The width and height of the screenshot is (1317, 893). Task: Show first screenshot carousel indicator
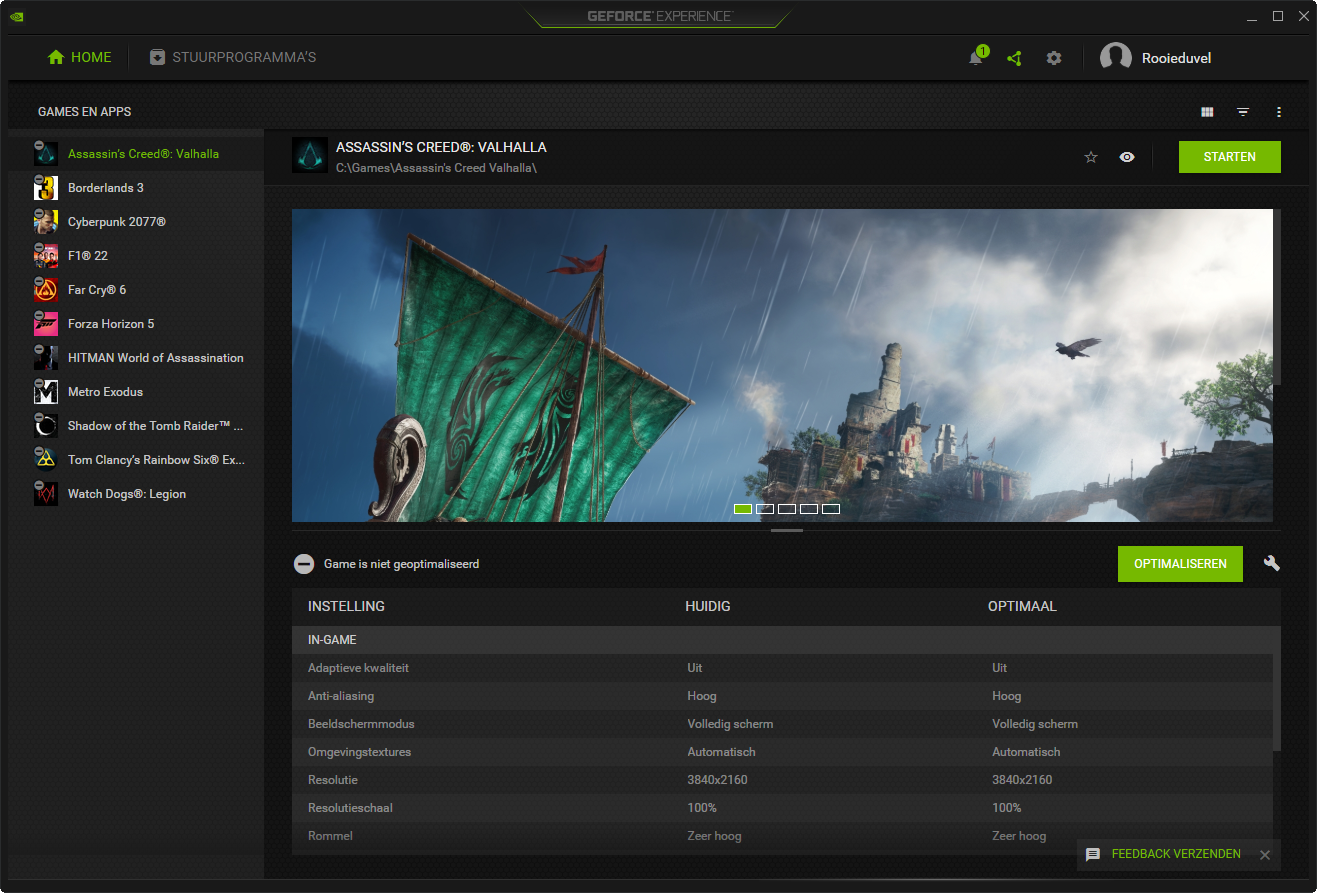743,509
